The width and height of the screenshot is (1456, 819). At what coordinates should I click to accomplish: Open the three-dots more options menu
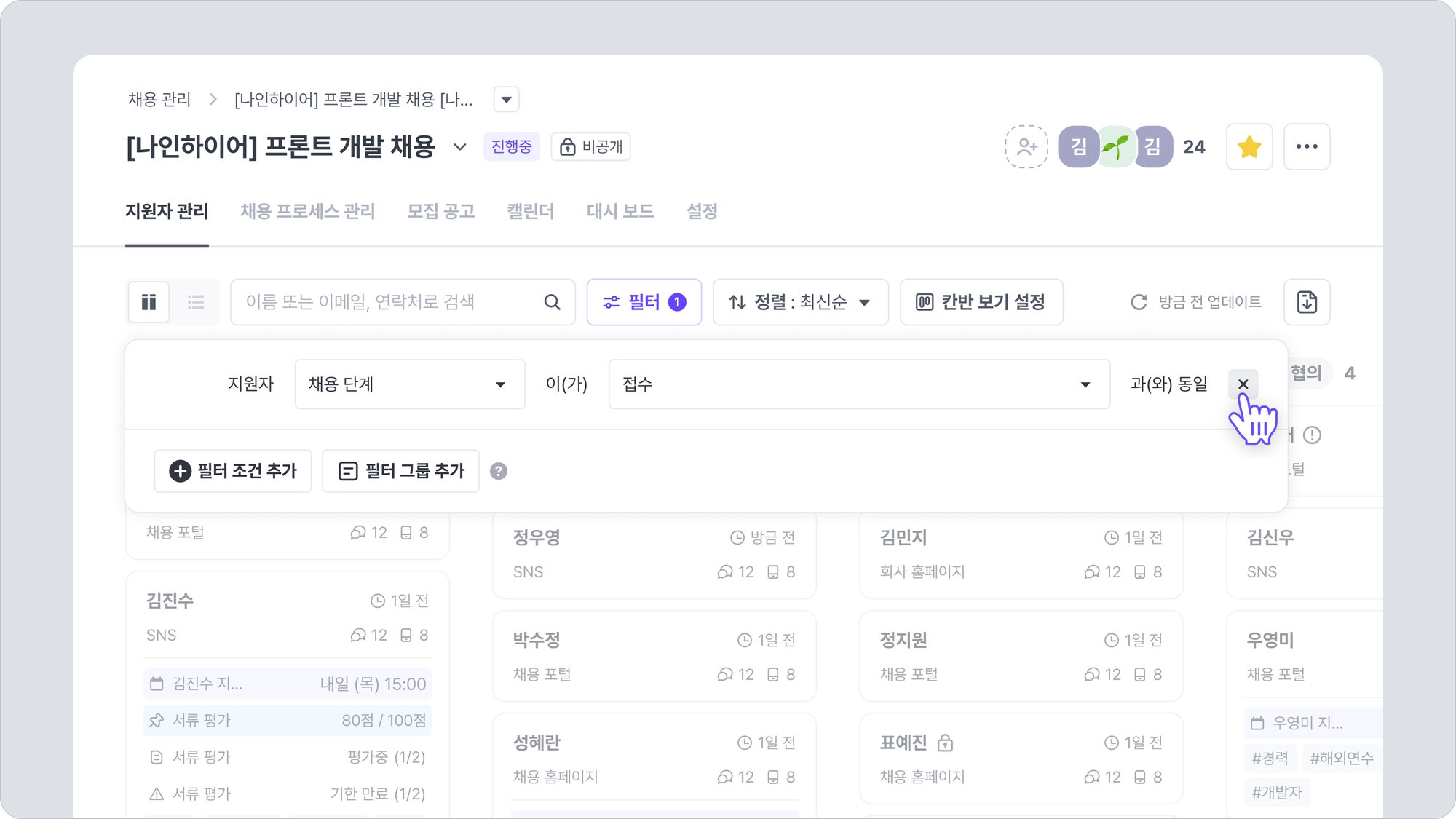pyautogui.click(x=1307, y=147)
